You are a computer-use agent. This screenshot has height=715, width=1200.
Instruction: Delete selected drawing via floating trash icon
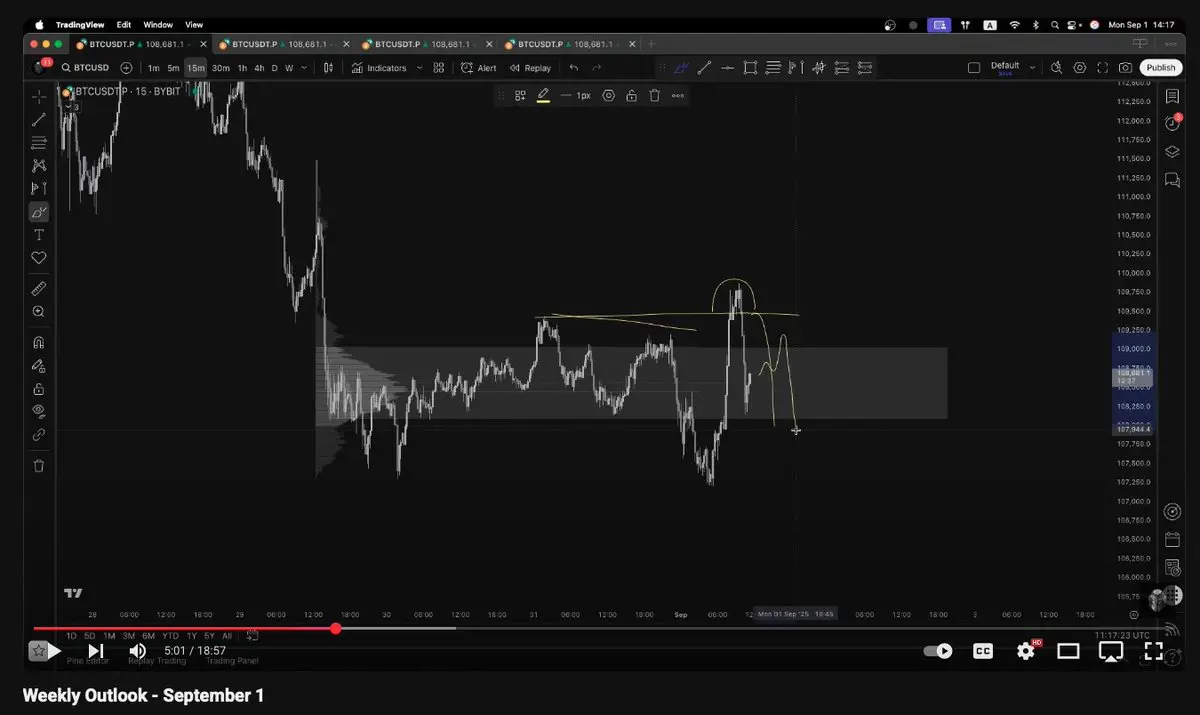click(654, 96)
